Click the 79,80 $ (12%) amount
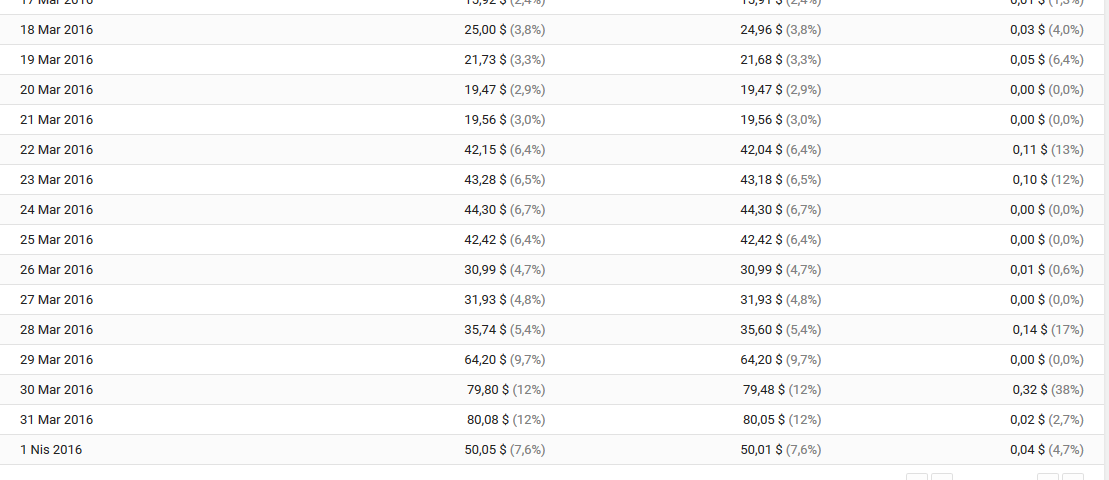 (x=506, y=390)
